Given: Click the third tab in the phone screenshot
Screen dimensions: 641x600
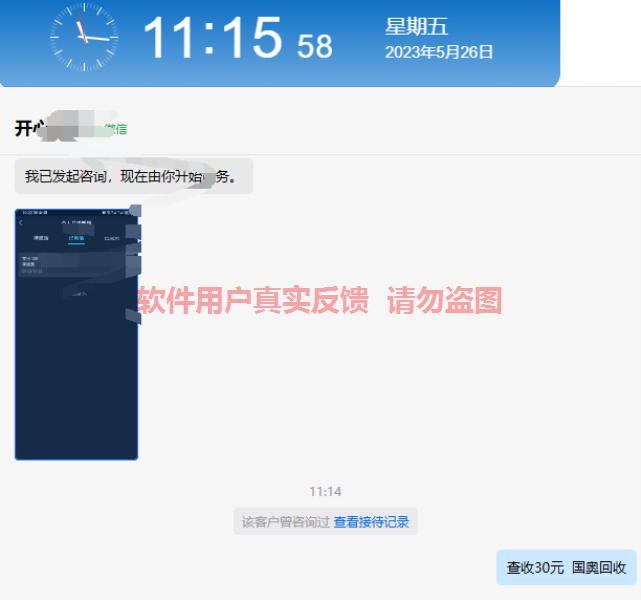Looking at the screenshot, I should (111, 239).
